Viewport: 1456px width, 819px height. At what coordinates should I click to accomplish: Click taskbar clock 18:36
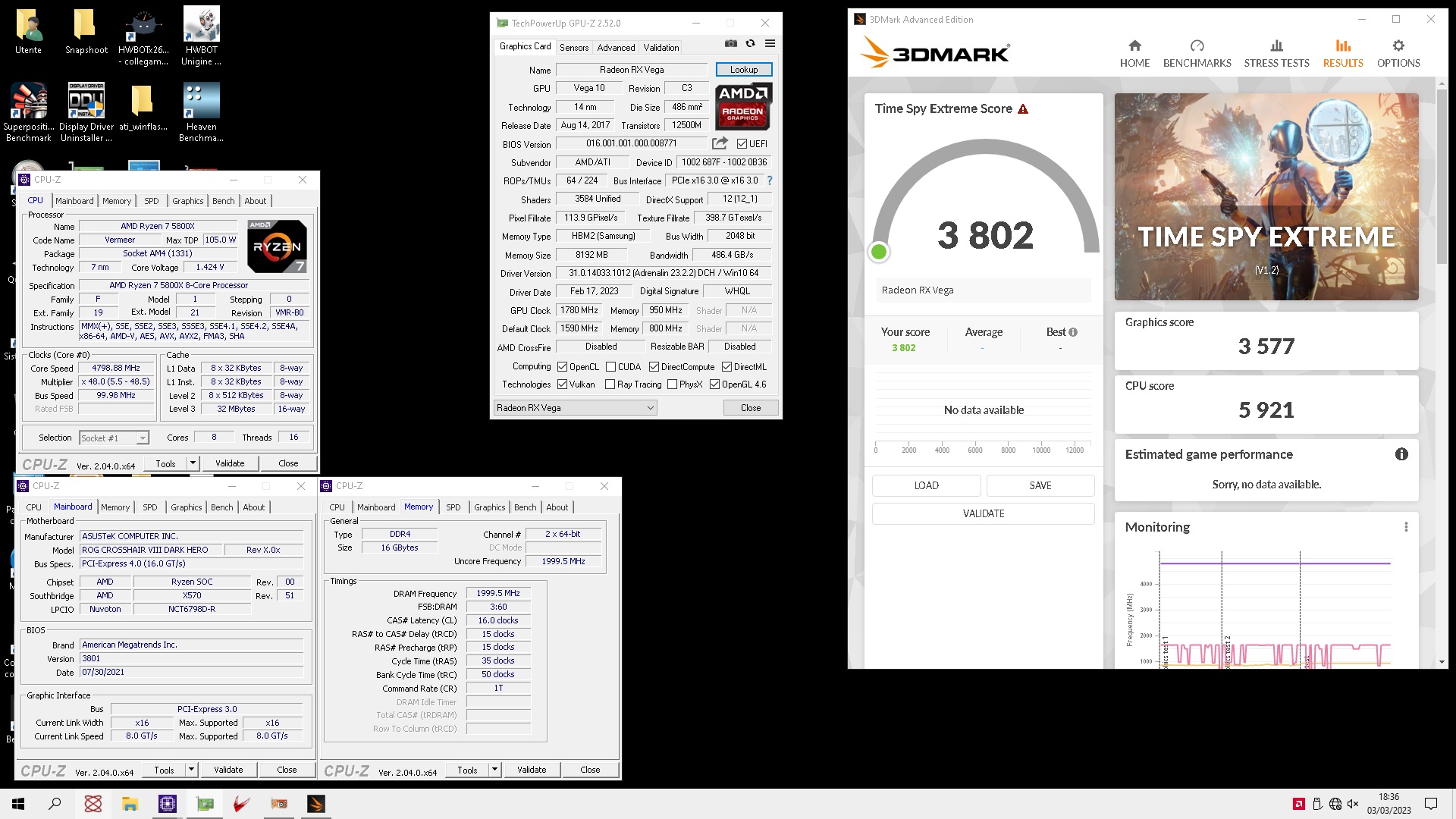[x=1389, y=797]
